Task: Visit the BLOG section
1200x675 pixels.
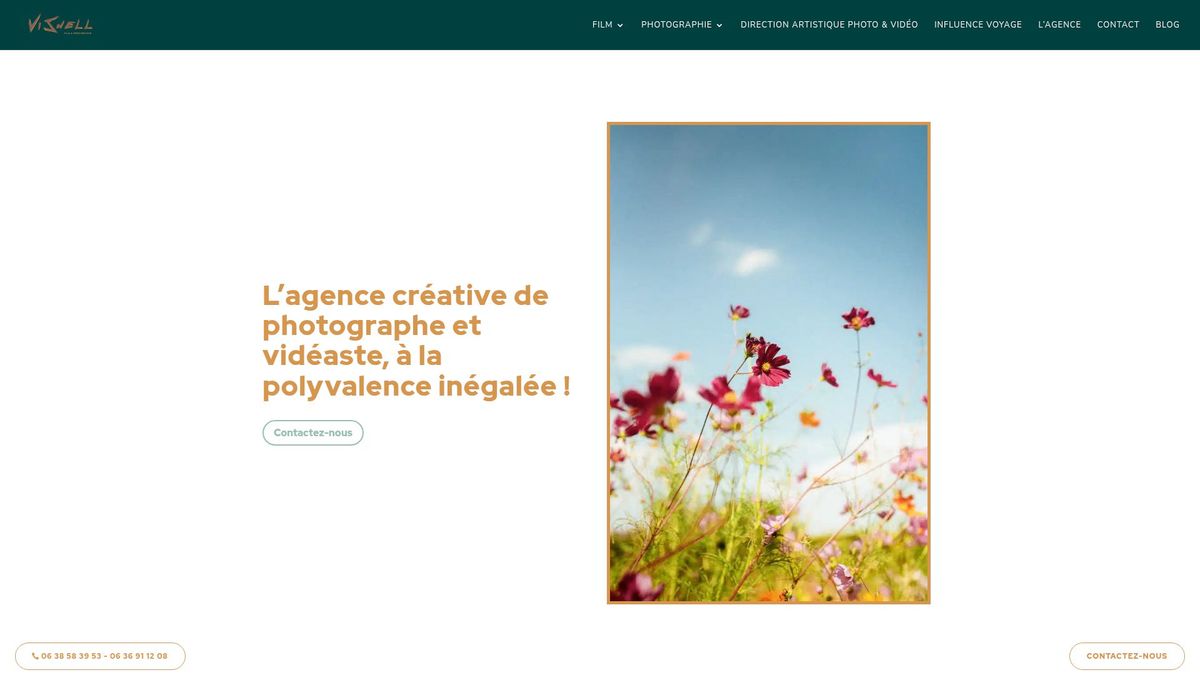Action: 1168,22
